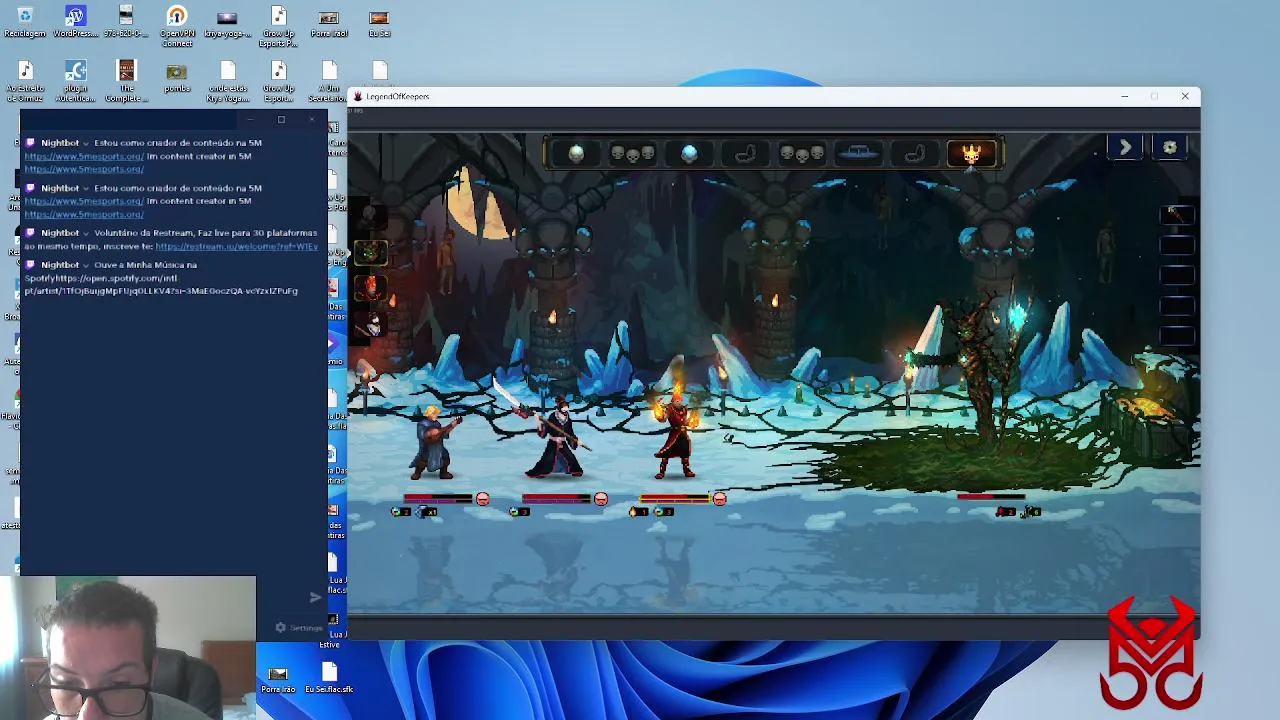Minimize the chat overlay window

tap(250, 120)
